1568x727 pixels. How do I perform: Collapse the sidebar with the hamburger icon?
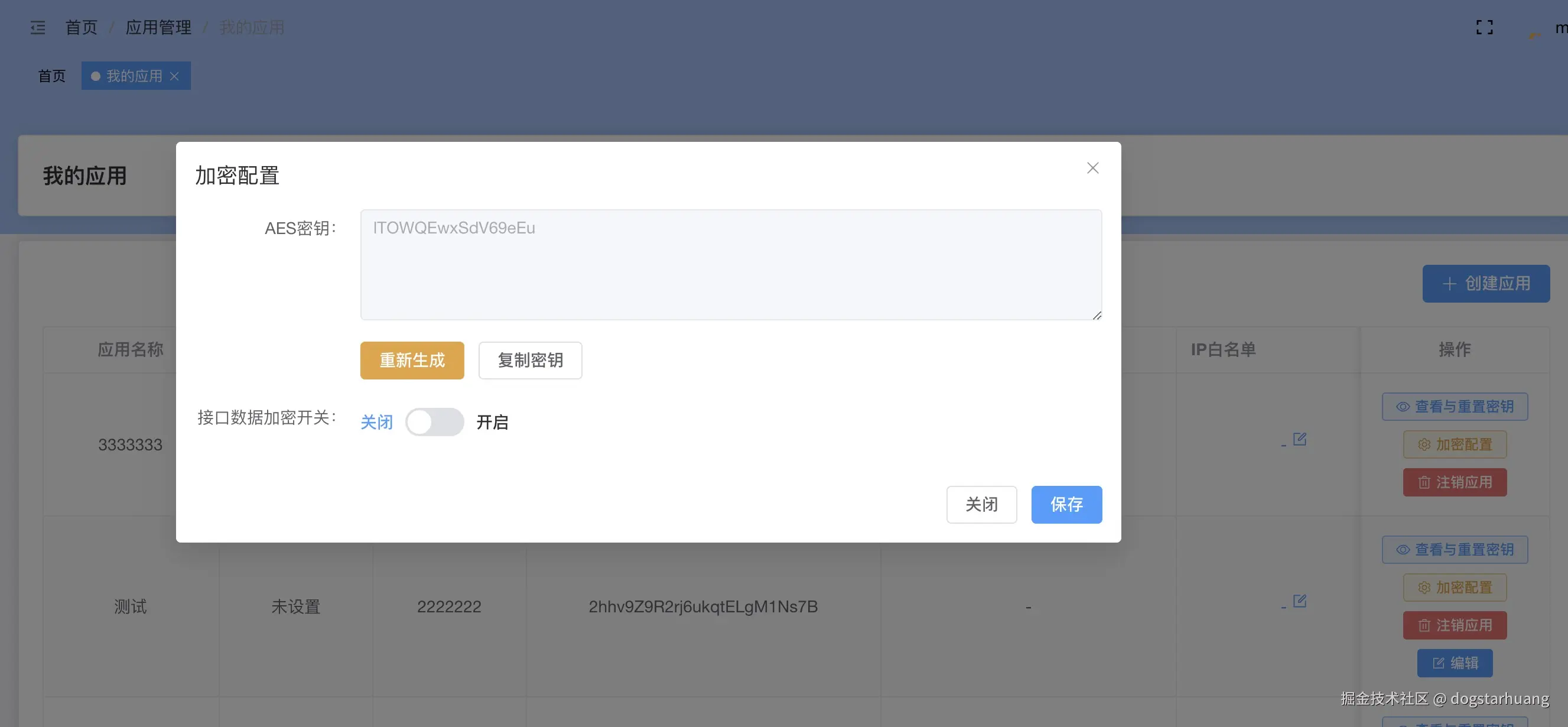[38, 27]
